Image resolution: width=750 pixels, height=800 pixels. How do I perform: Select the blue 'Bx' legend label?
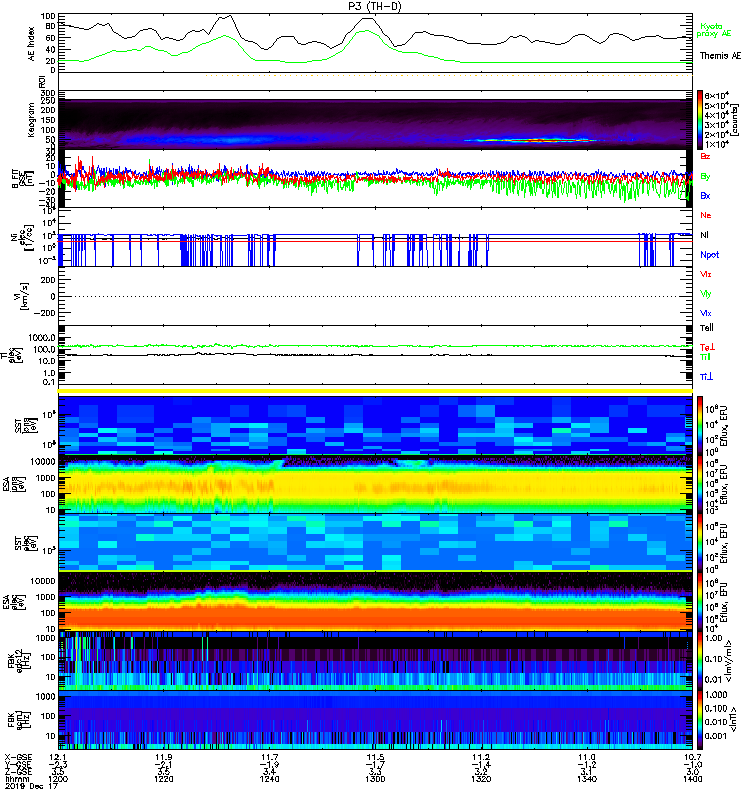pos(705,195)
